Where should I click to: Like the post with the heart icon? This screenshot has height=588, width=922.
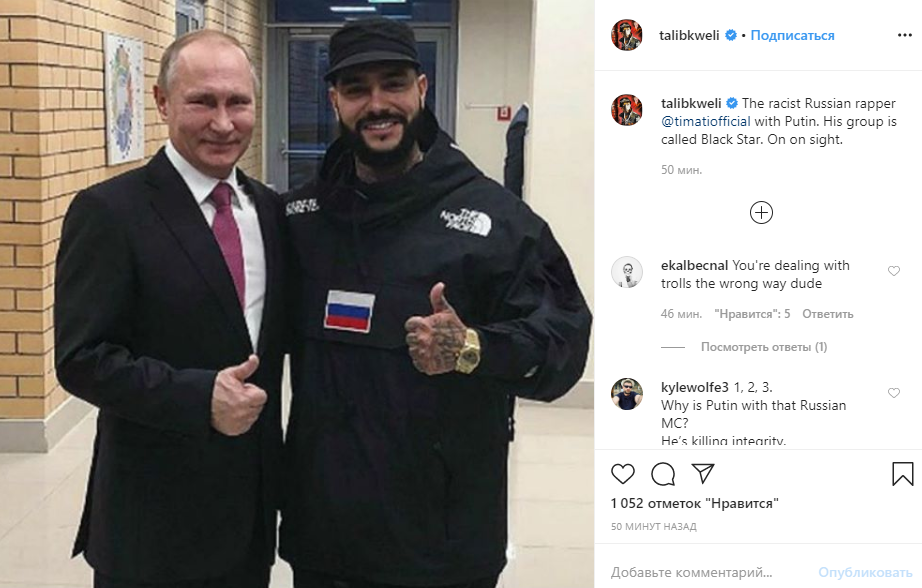(x=623, y=474)
